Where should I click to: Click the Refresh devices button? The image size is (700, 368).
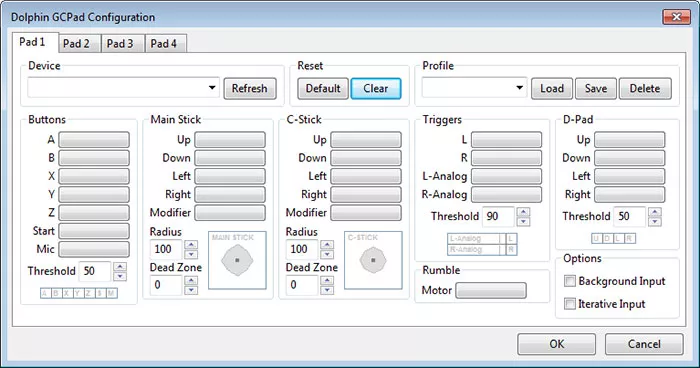(250, 88)
